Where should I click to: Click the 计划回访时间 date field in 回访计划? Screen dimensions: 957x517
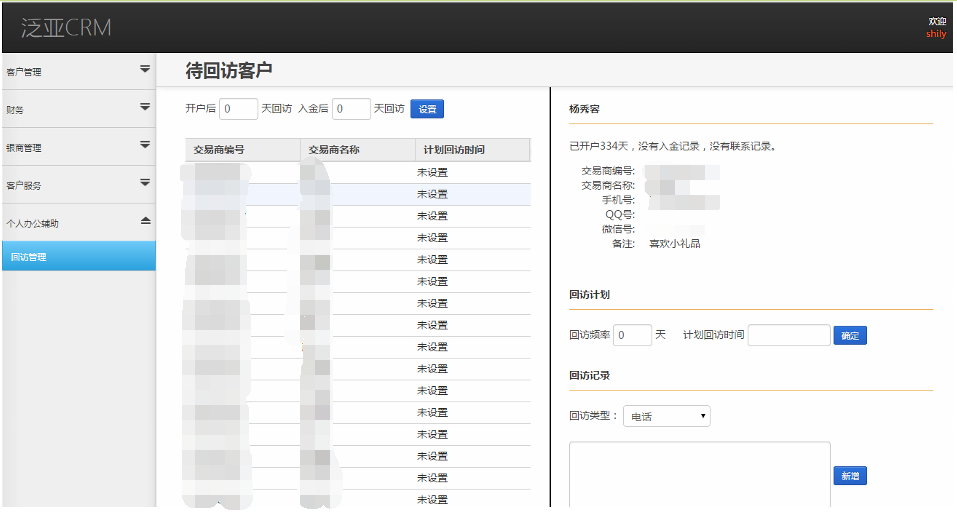pyautogui.click(x=788, y=336)
